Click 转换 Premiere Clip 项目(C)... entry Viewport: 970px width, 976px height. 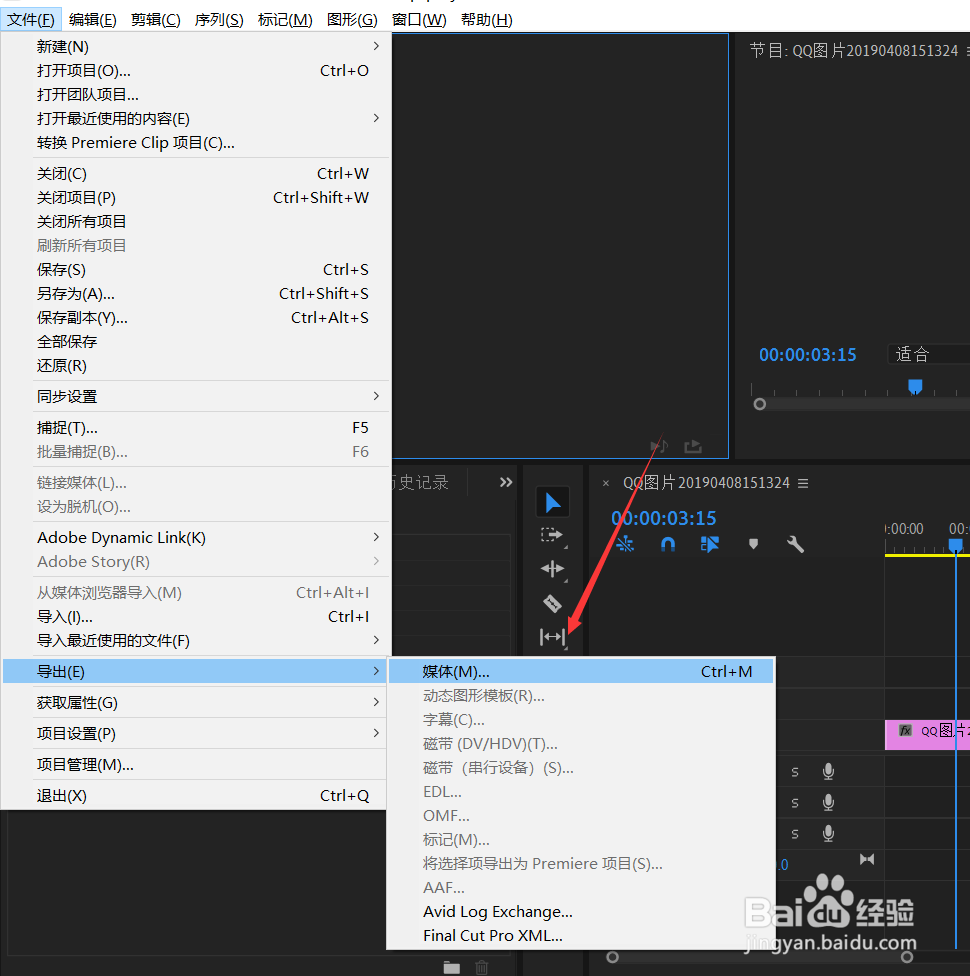(196, 143)
